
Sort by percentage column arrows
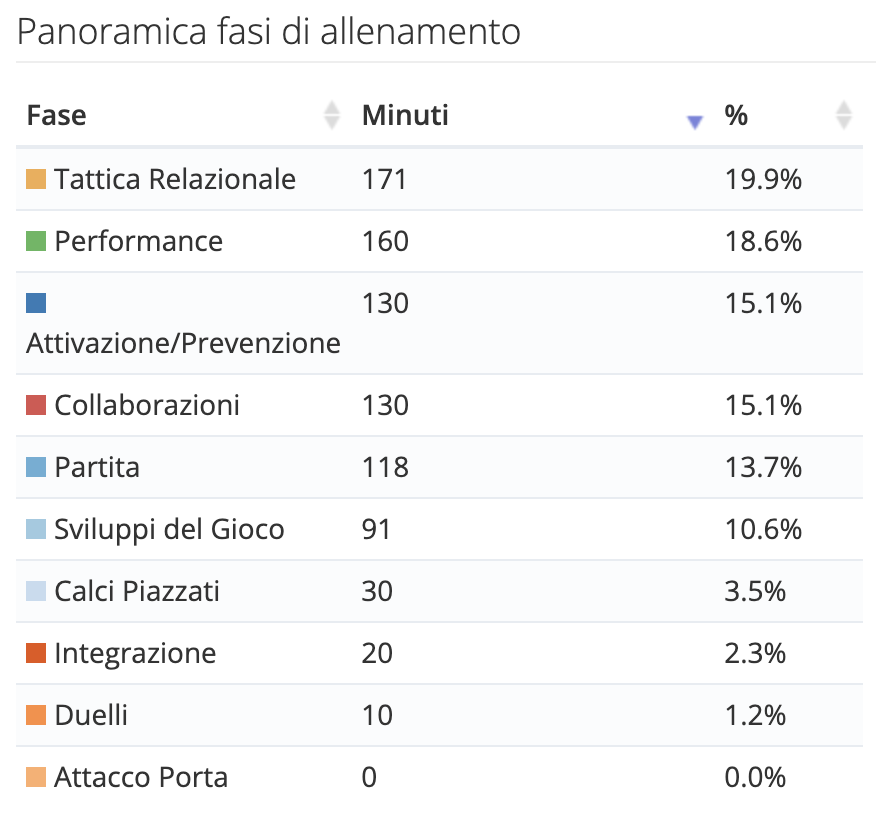pyautogui.click(x=844, y=116)
